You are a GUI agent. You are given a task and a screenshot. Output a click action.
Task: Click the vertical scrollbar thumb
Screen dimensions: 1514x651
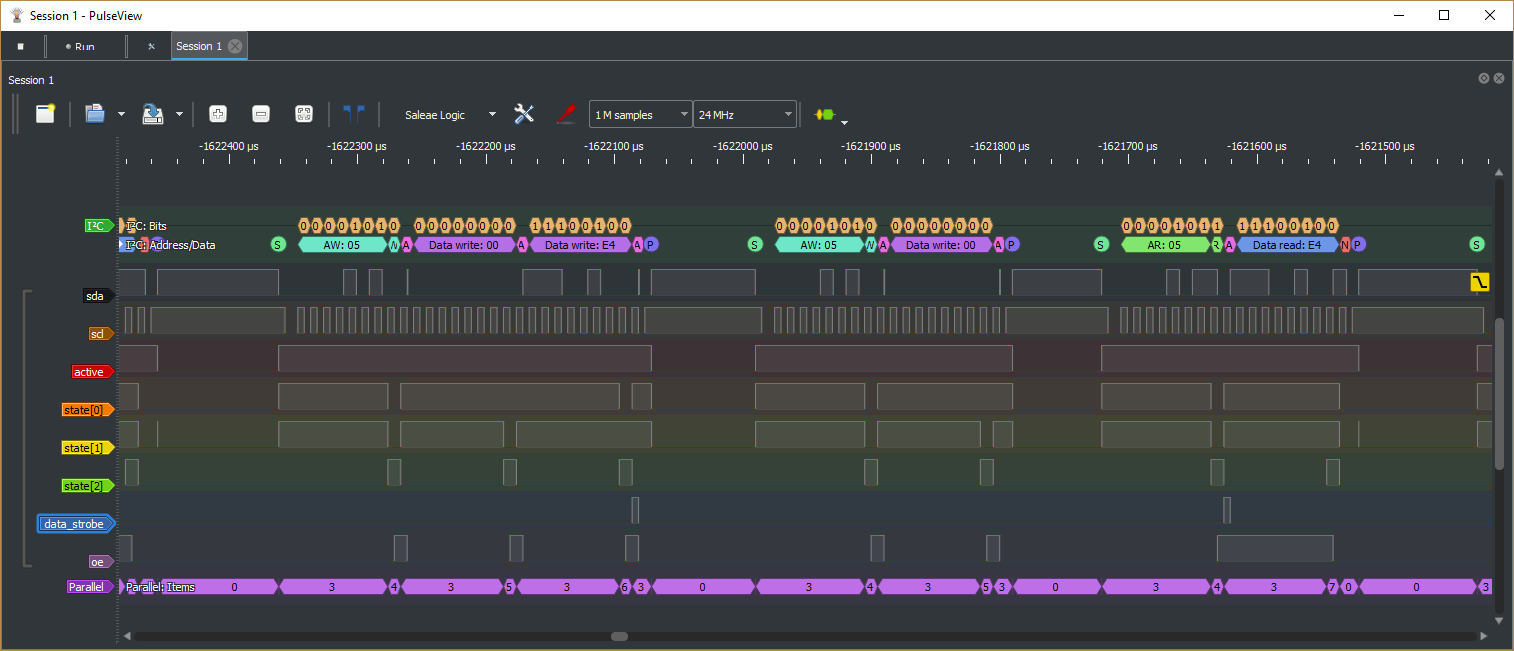1499,394
